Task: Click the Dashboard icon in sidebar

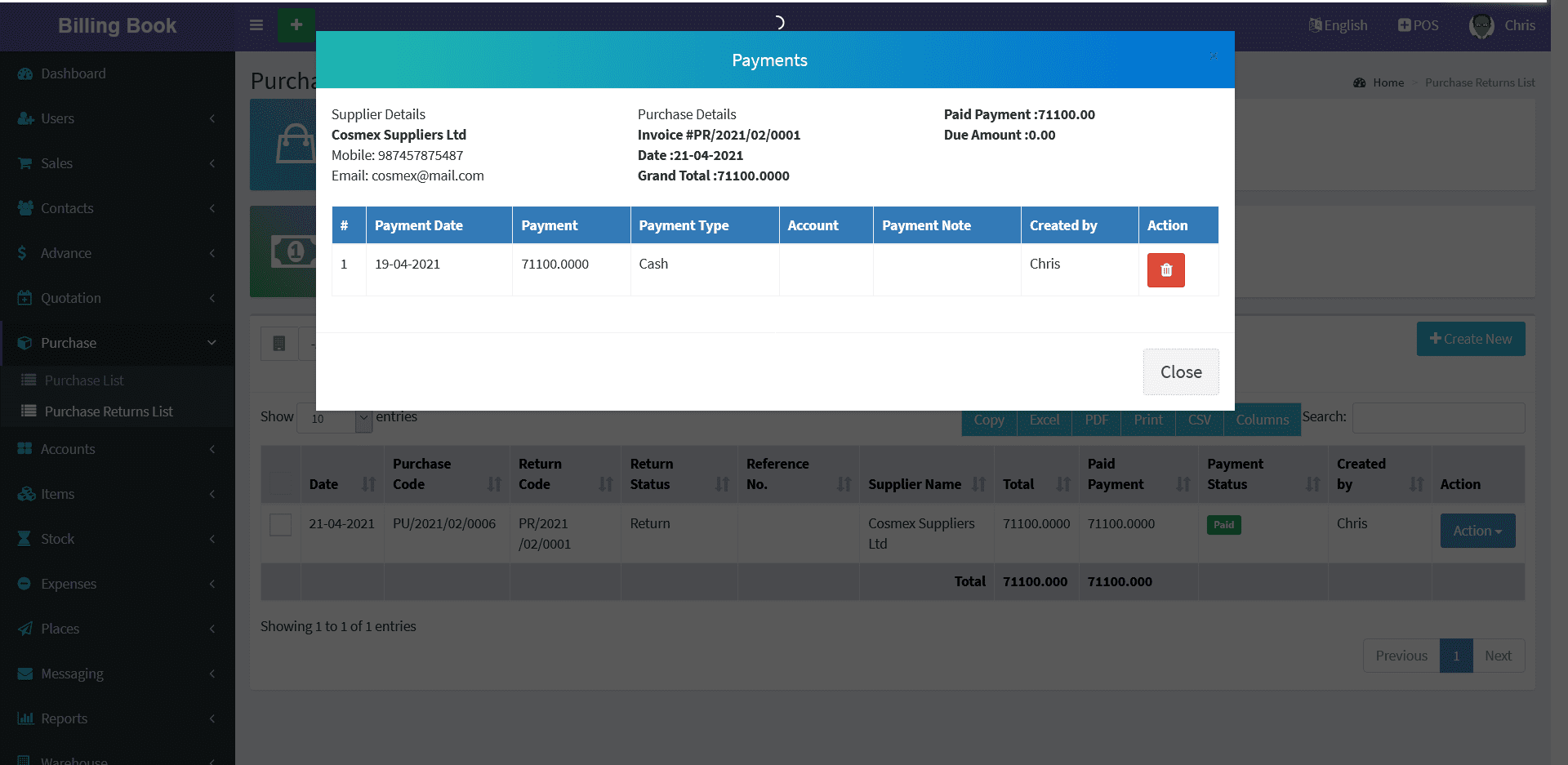Action: click(24, 73)
